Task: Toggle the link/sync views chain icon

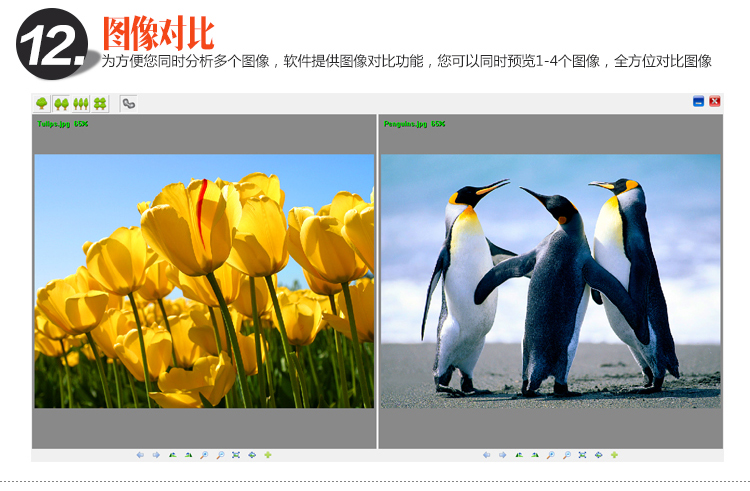Action: [x=128, y=103]
